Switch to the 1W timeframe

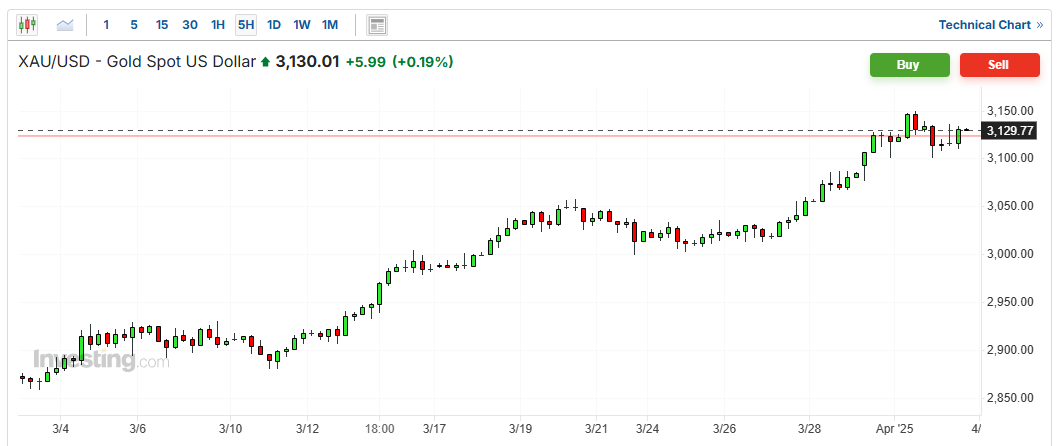coord(302,24)
